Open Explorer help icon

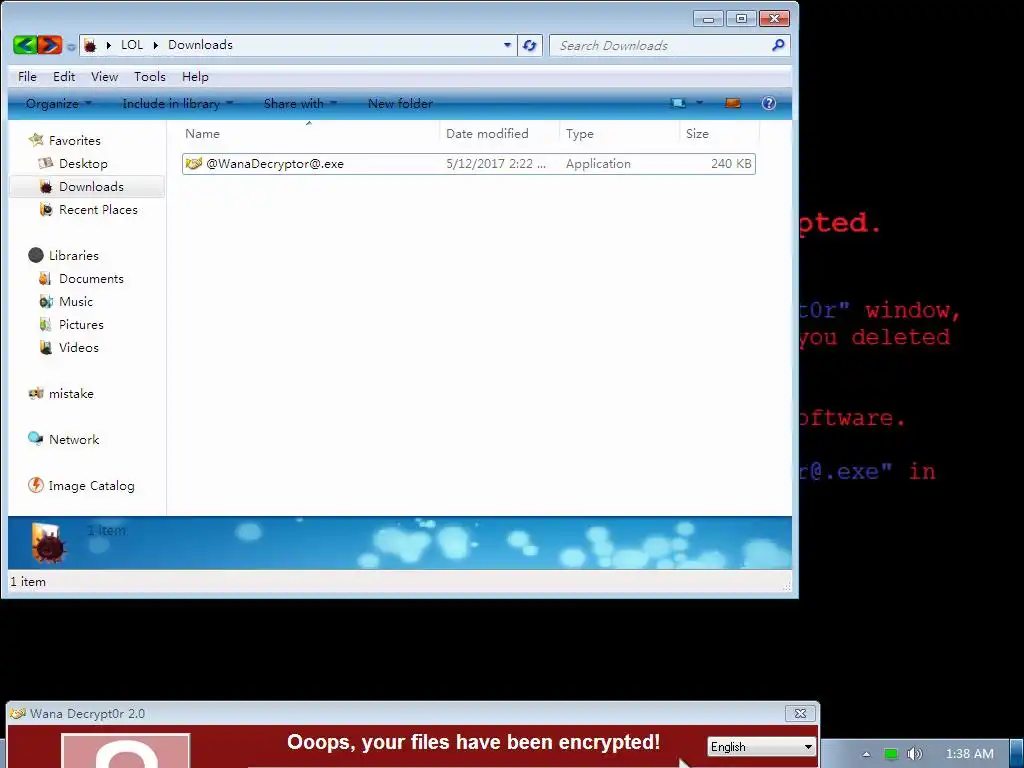[x=769, y=103]
